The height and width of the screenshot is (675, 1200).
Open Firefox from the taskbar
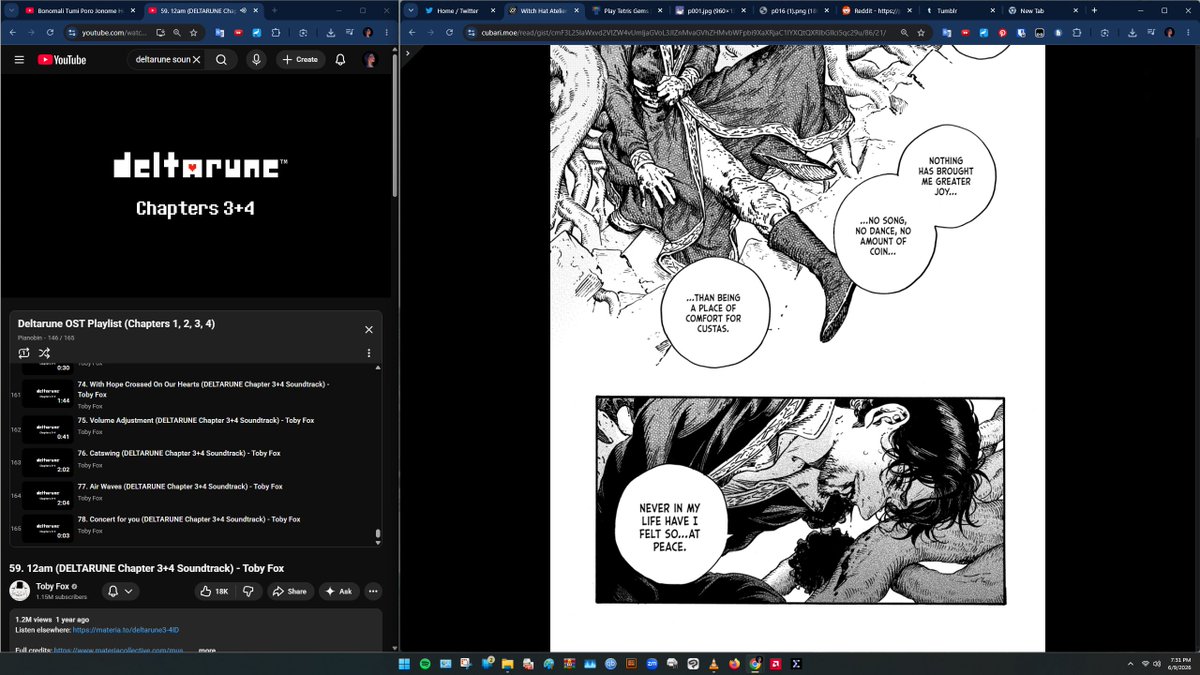pyautogui.click(x=735, y=664)
